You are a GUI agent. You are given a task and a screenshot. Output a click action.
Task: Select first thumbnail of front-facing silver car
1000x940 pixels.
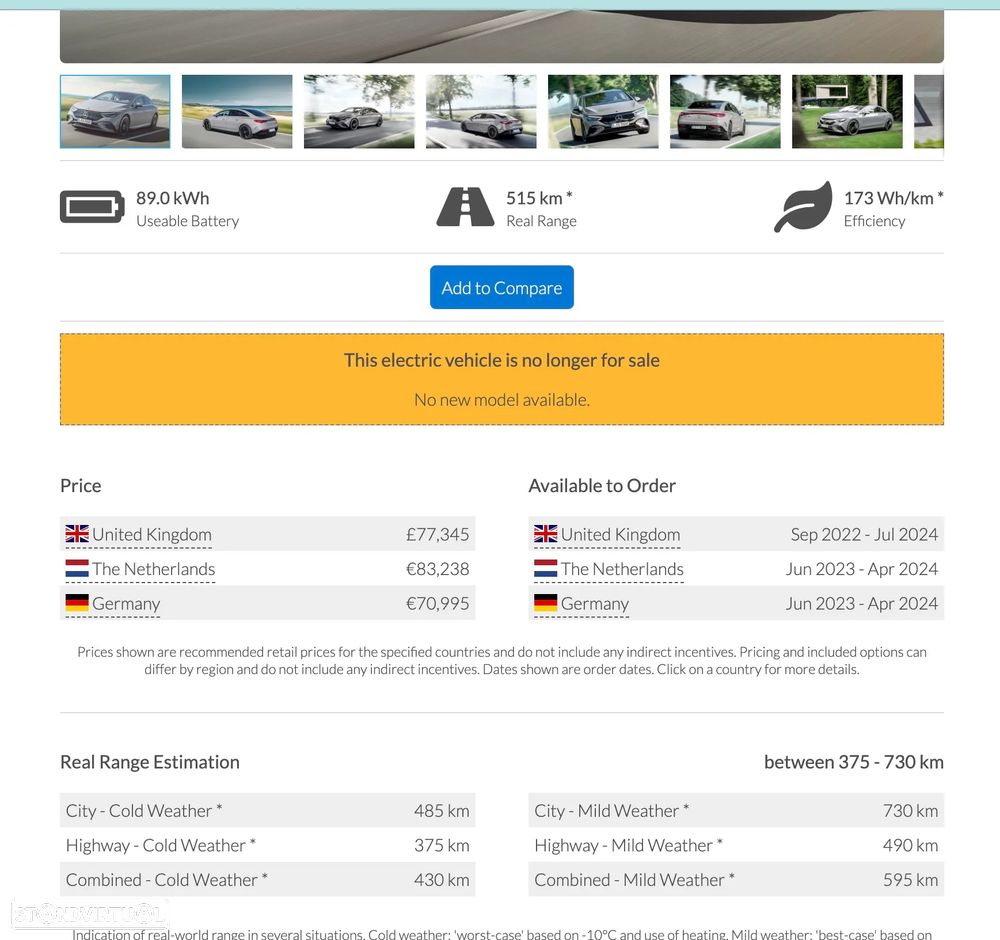[x=115, y=112]
